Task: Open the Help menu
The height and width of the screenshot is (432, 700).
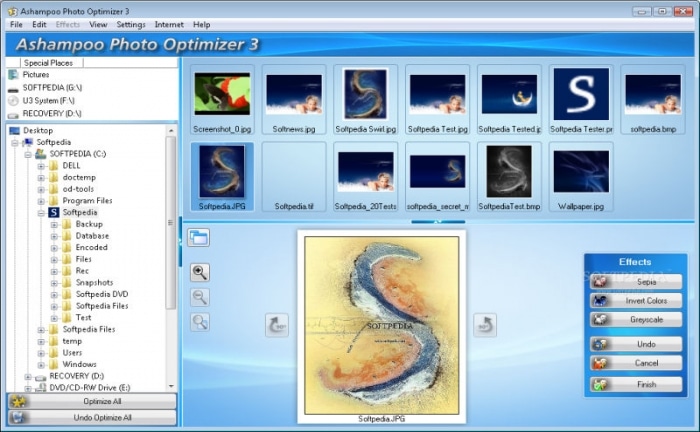Action: tap(201, 25)
